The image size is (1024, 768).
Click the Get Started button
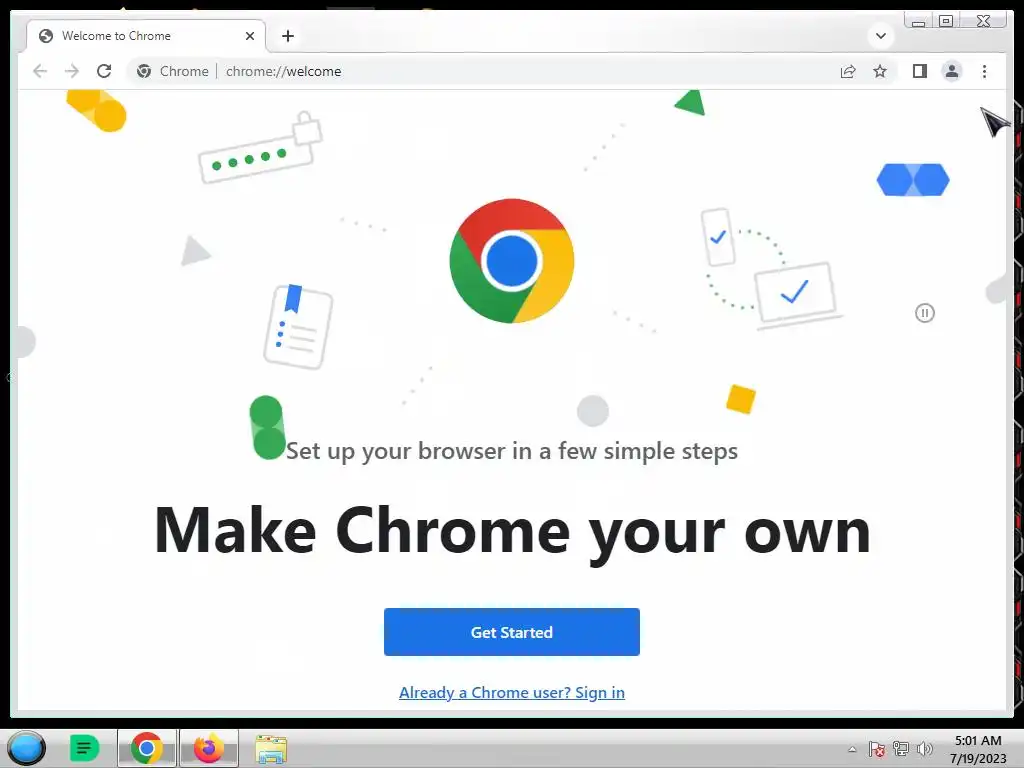pos(511,632)
